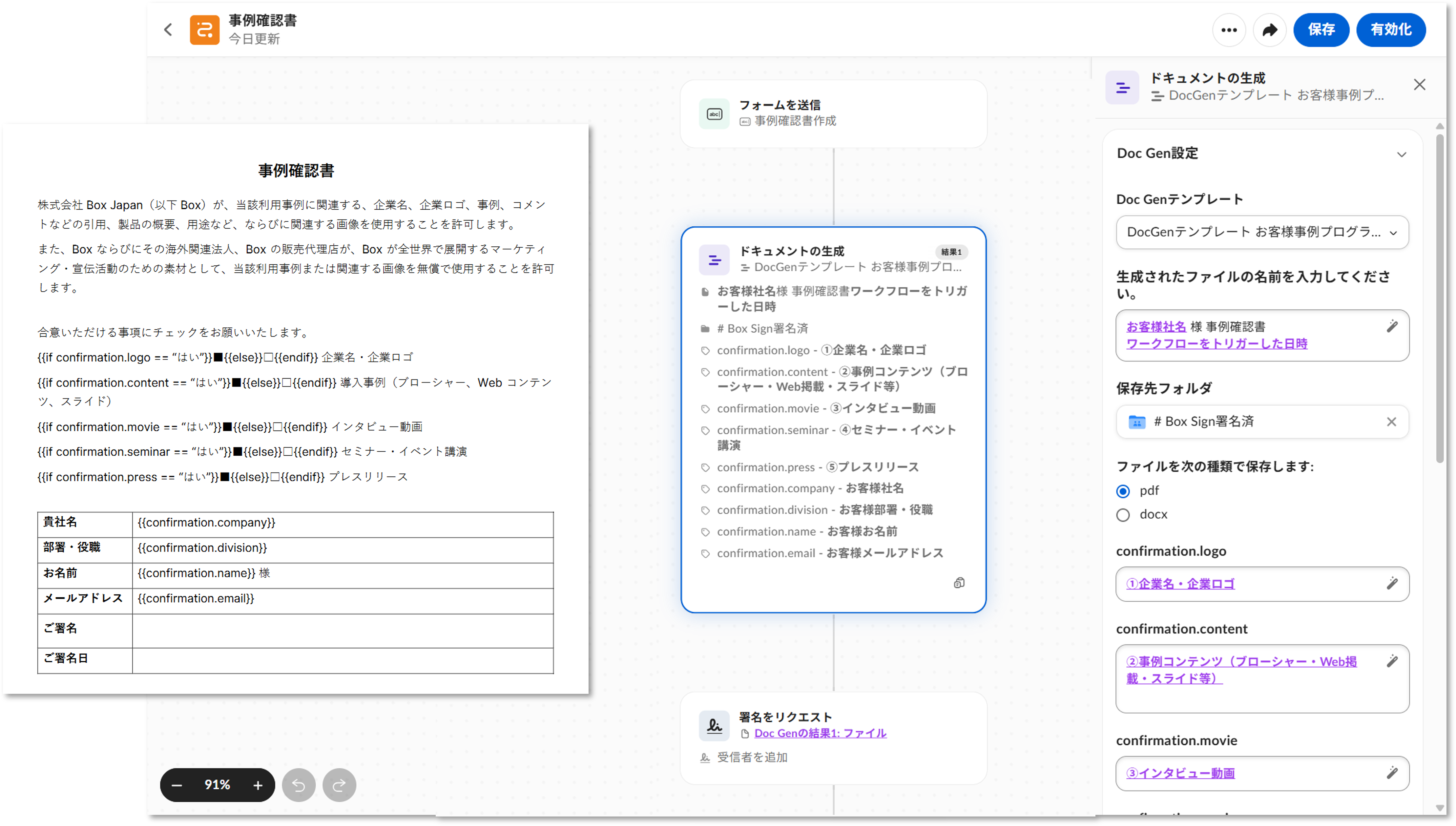Image resolution: width=1456 pixels, height=826 pixels.
Task: Click the signature icon on 署名をリクエスト card
Action: 714,725
